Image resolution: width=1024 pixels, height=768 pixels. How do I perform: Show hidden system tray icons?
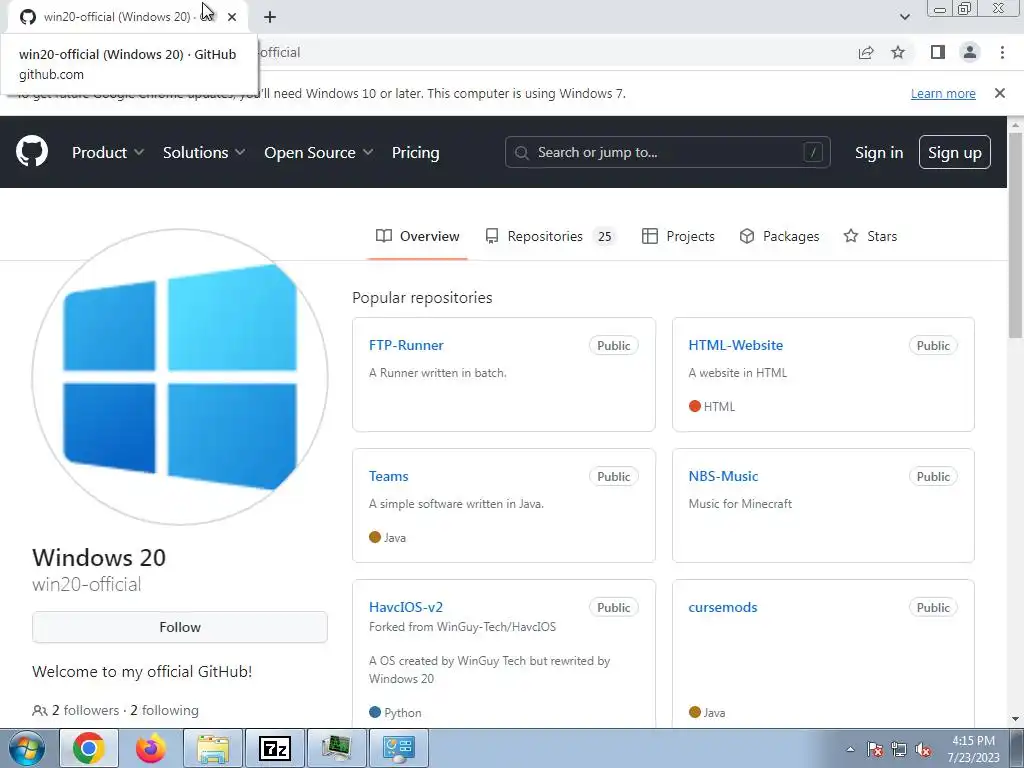(850, 749)
